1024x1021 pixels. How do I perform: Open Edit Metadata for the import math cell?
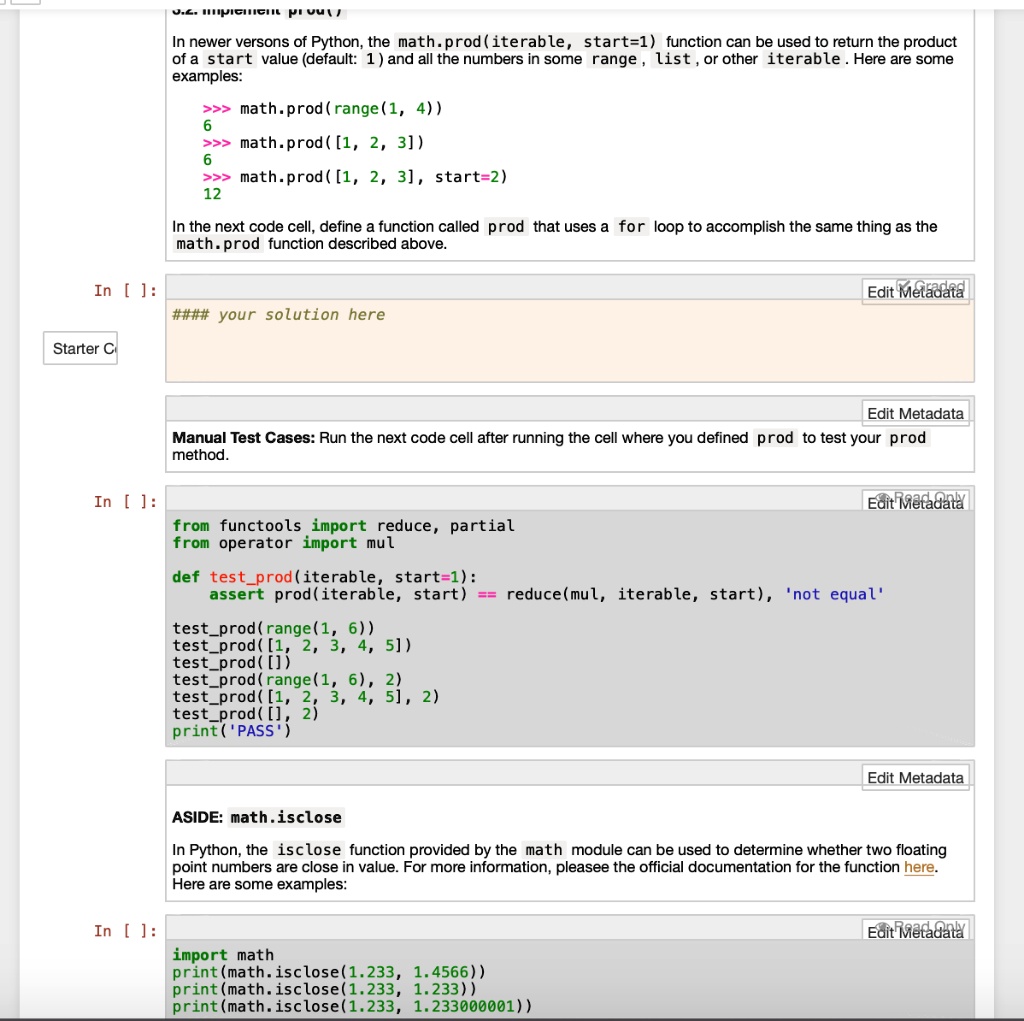coord(915,933)
